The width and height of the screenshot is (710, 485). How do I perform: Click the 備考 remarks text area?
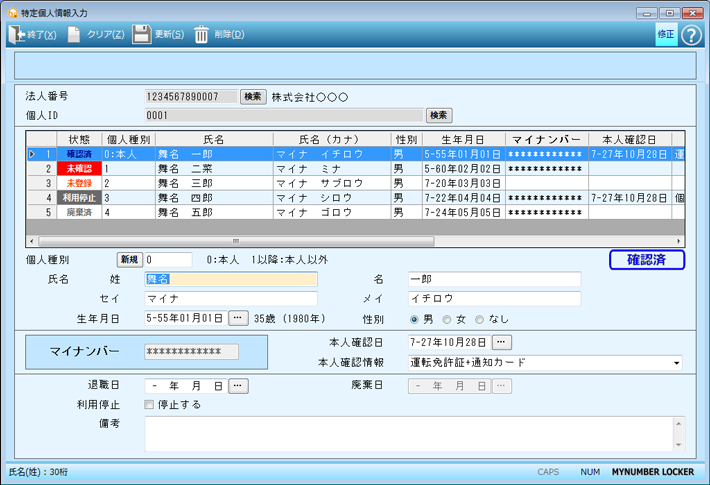[410, 433]
